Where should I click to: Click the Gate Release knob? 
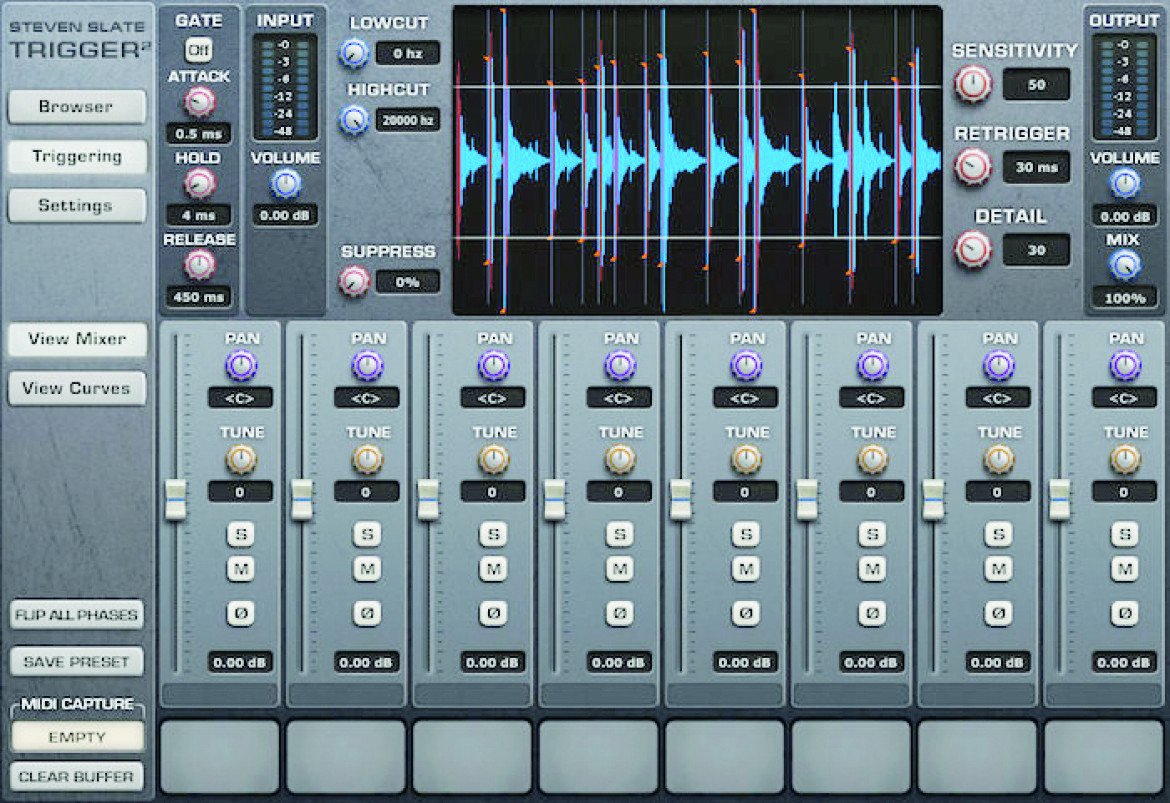199,265
